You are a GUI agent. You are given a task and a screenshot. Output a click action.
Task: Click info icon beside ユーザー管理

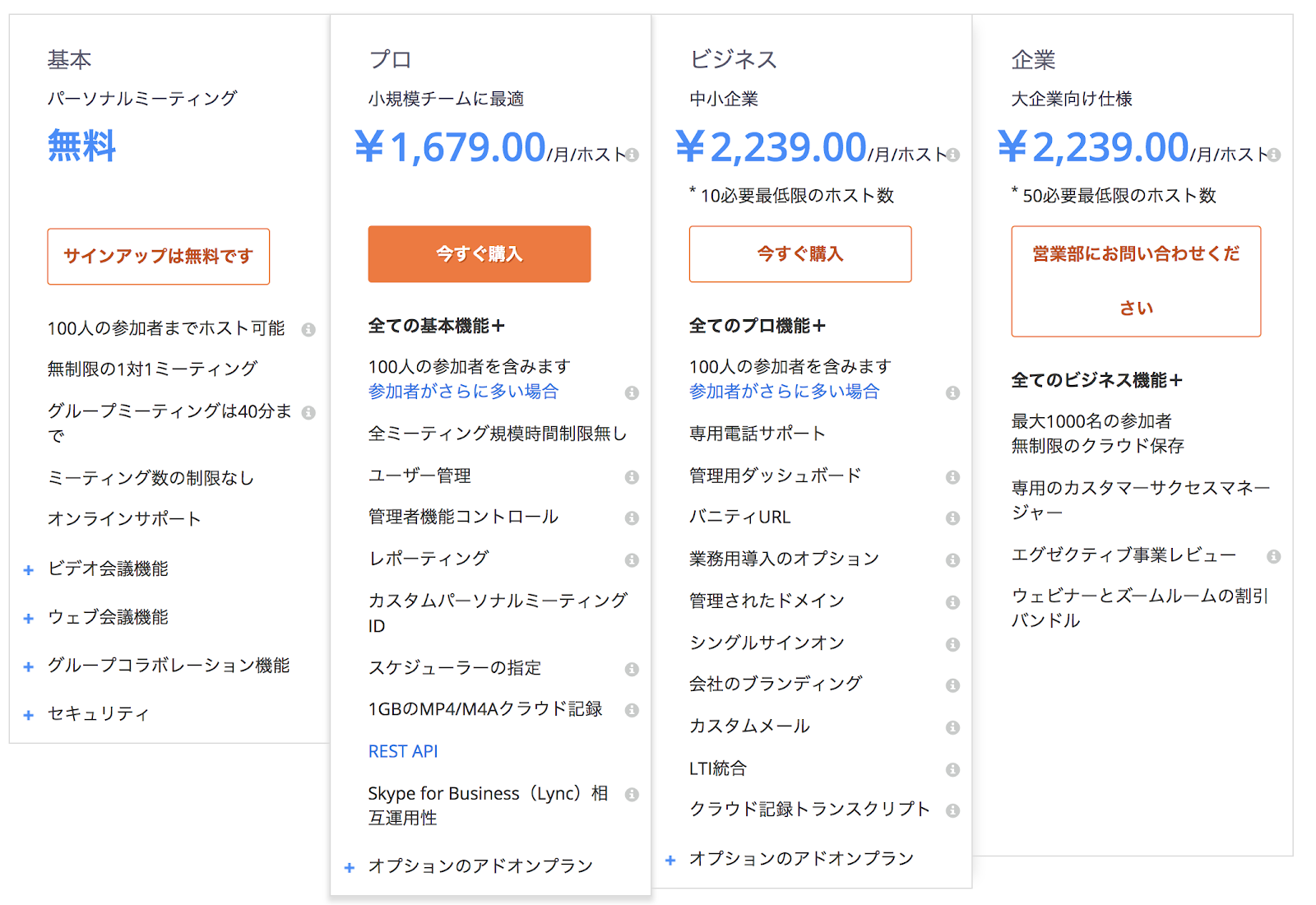click(x=632, y=477)
